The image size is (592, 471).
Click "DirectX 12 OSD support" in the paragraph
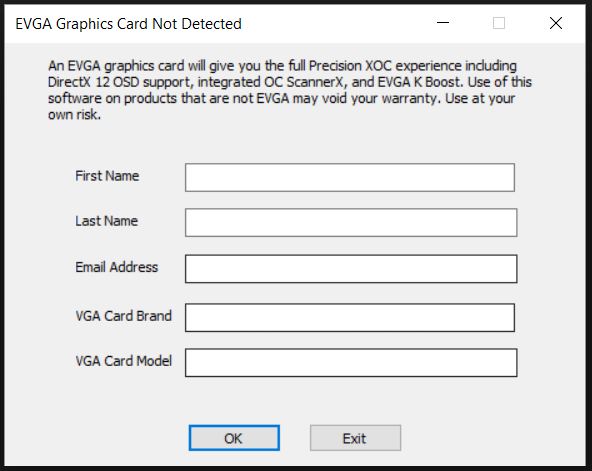pyautogui.click(x=120, y=82)
